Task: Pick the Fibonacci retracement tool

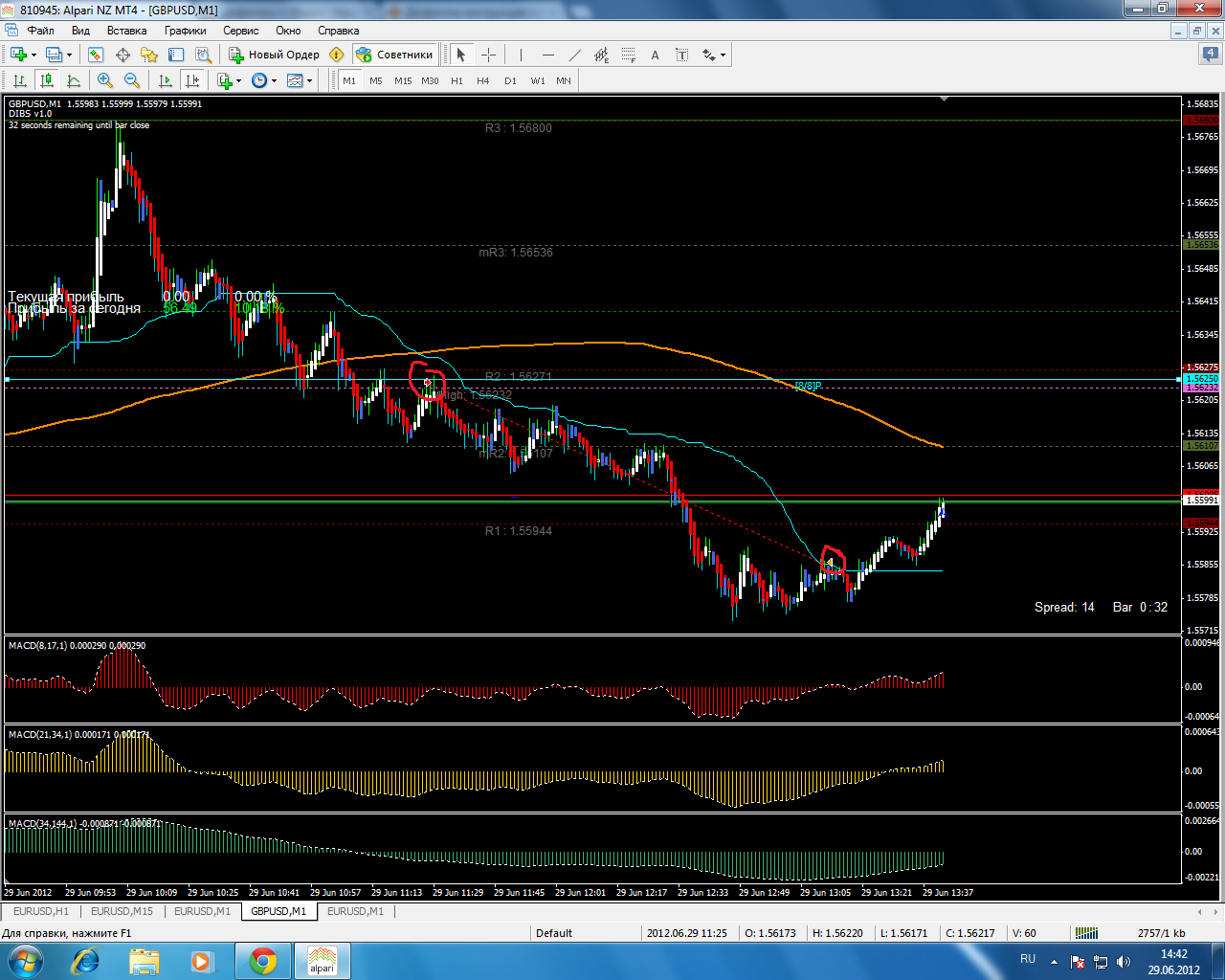Action: click(628, 55)
